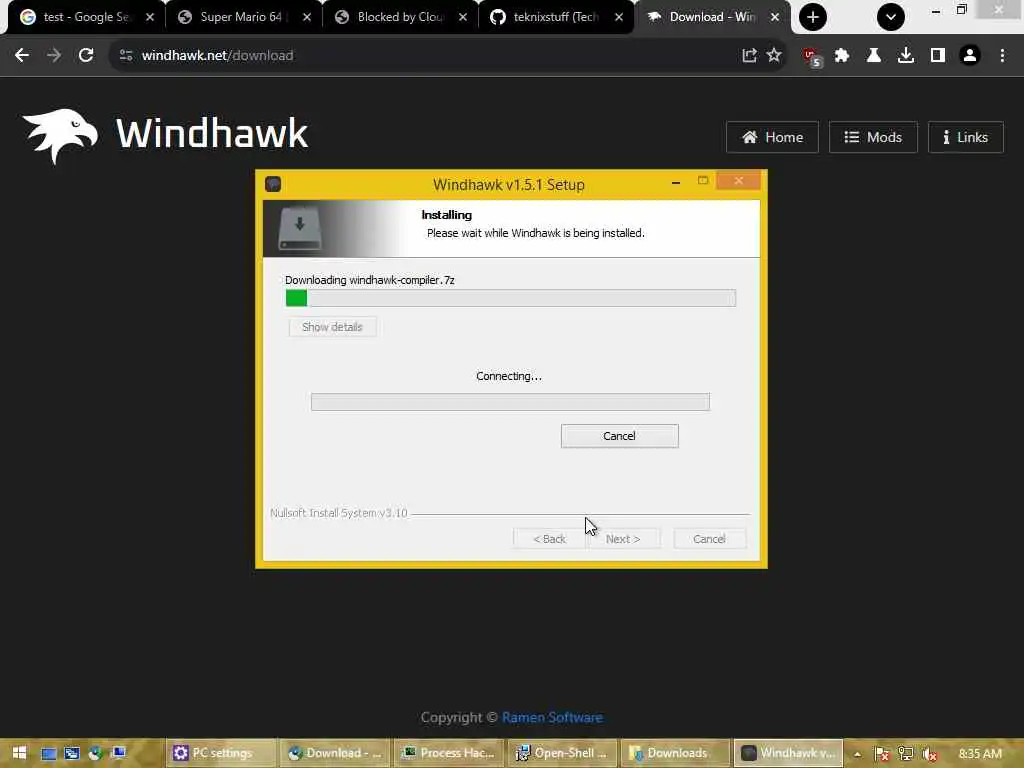Switch to Windhawk setup in taskbar

[789, 753]
